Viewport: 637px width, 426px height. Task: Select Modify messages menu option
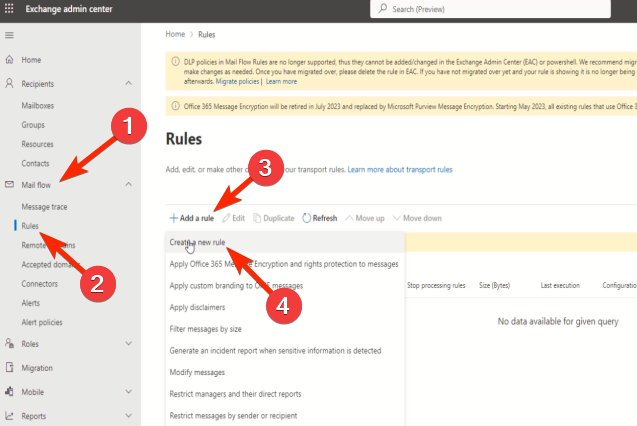click(x=285, y=372)
